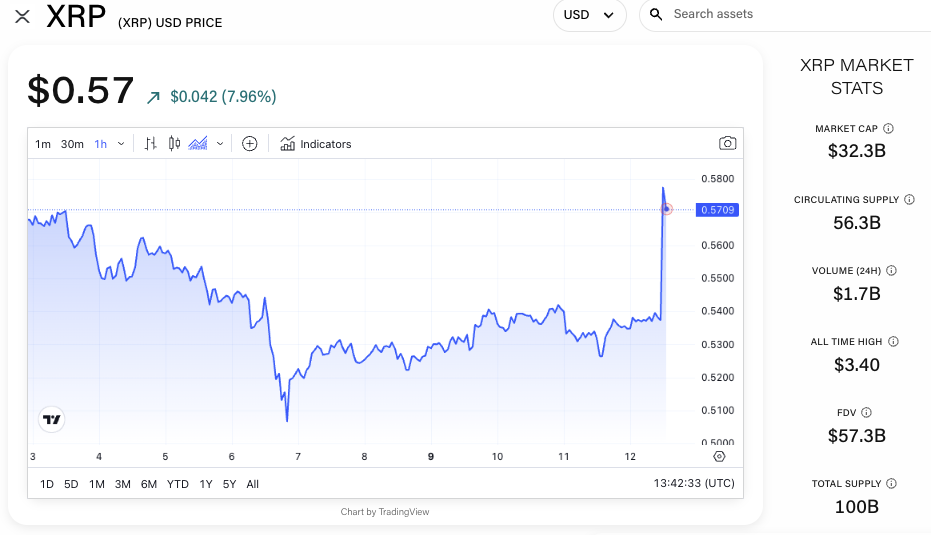Set interval to 1h
Screen dimensions: 931x535
pyautogui.click(x=101, y=144)
